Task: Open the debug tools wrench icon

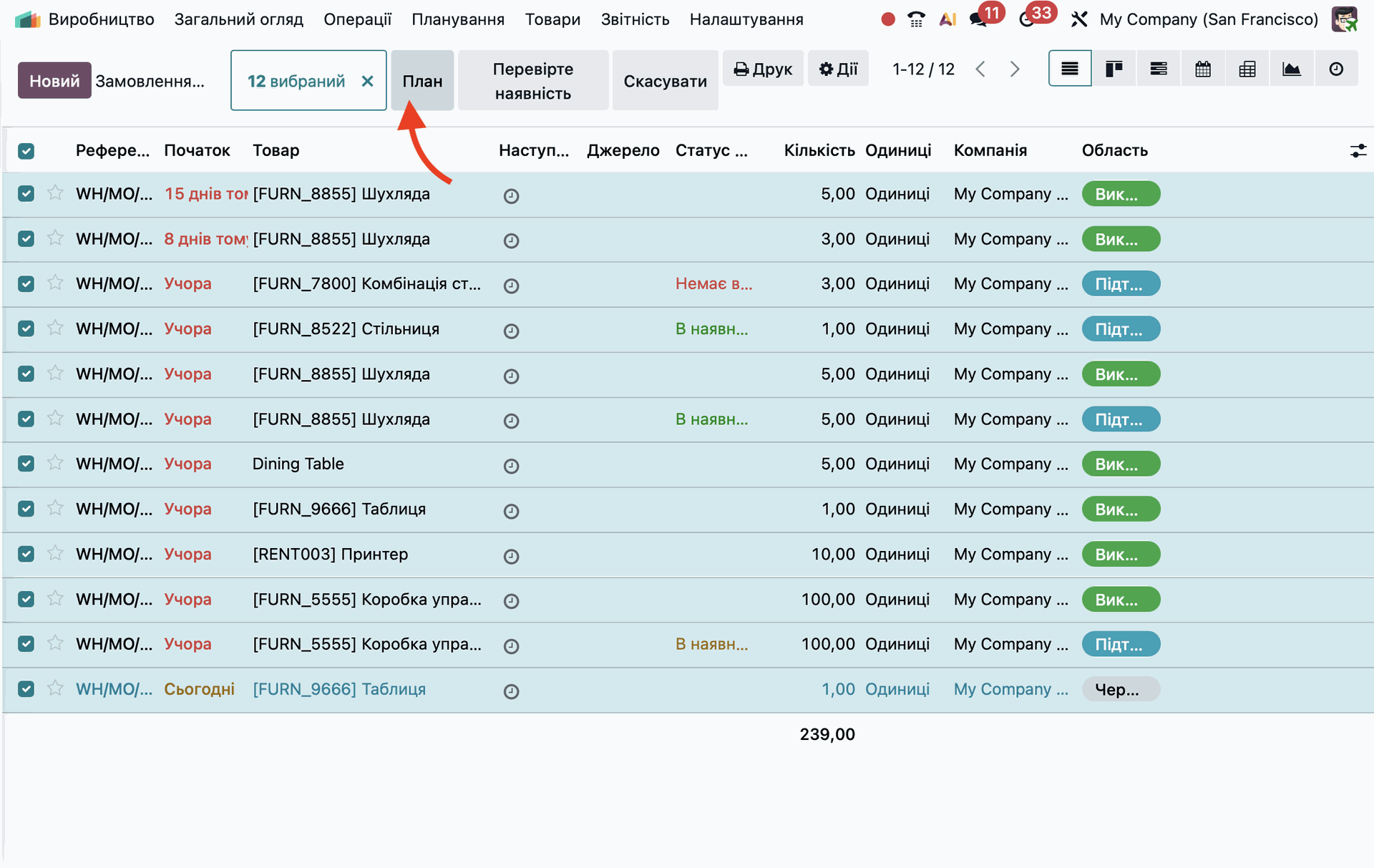Action: (1079, 19)
